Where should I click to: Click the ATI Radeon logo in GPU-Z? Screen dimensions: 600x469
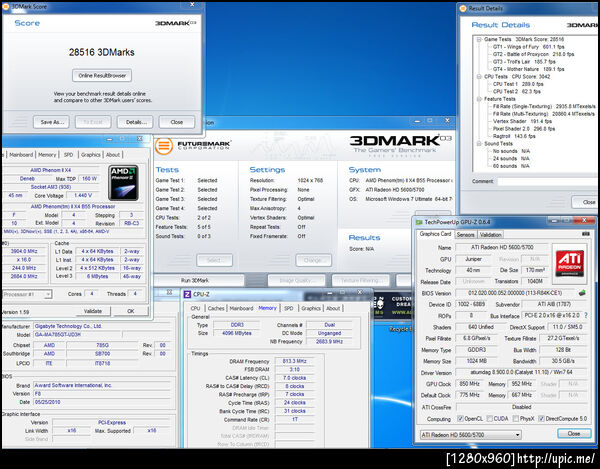569,263
